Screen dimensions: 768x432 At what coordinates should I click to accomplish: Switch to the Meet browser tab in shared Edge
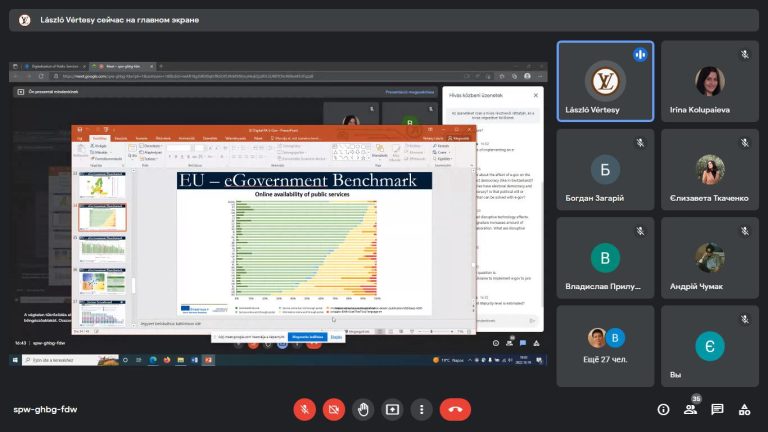122,66
